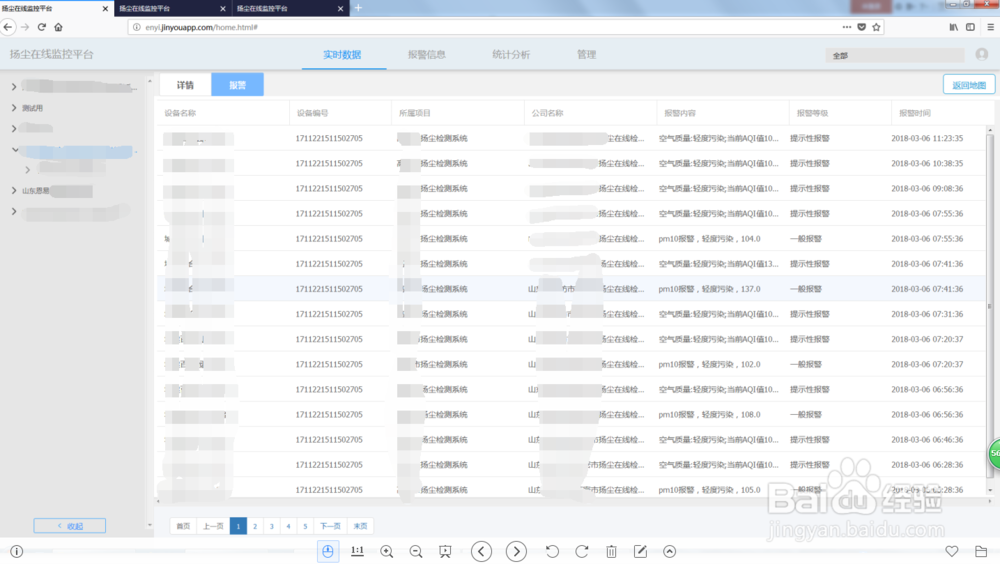
Task: Expand the tree node below 测试用
Action: click(x=14, y=128)
